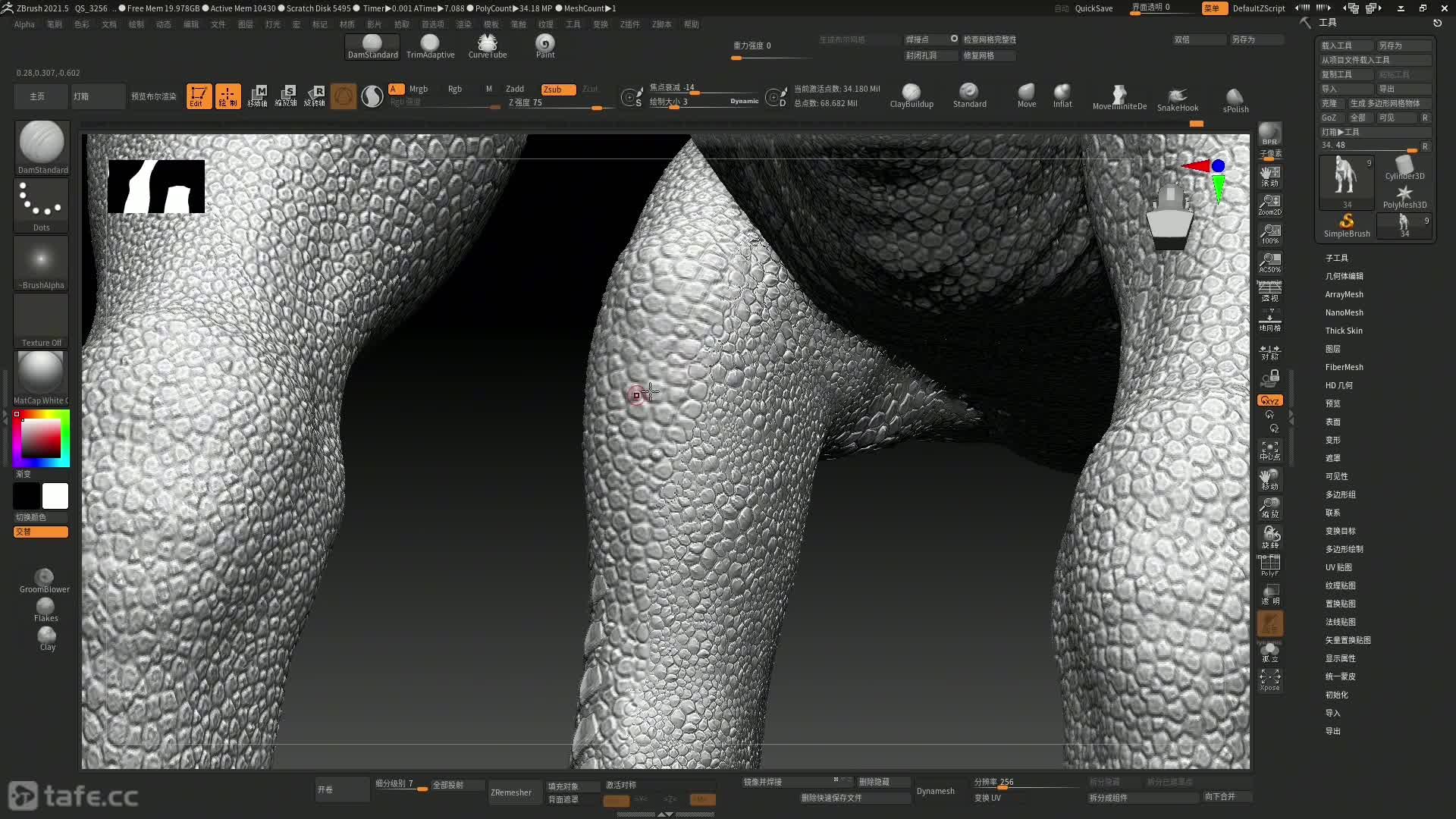Select the TrimAdaptive brush
Viewport: 1456px width, 819px height.
[430, 46]
